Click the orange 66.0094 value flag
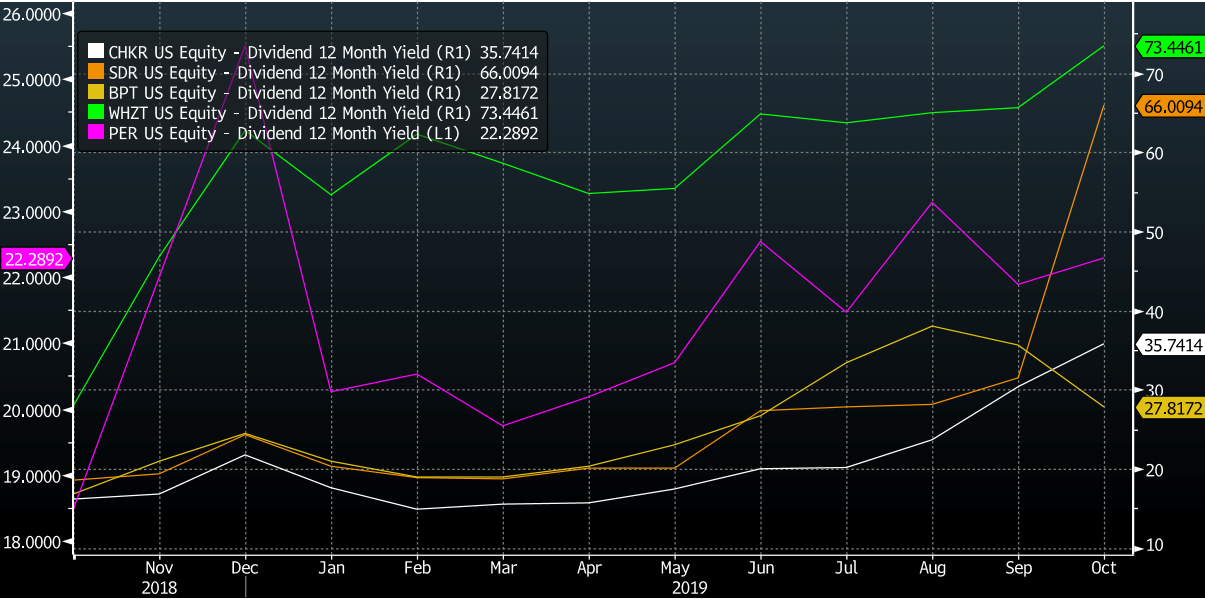 pyautogui.click(x=1169, y=105)
